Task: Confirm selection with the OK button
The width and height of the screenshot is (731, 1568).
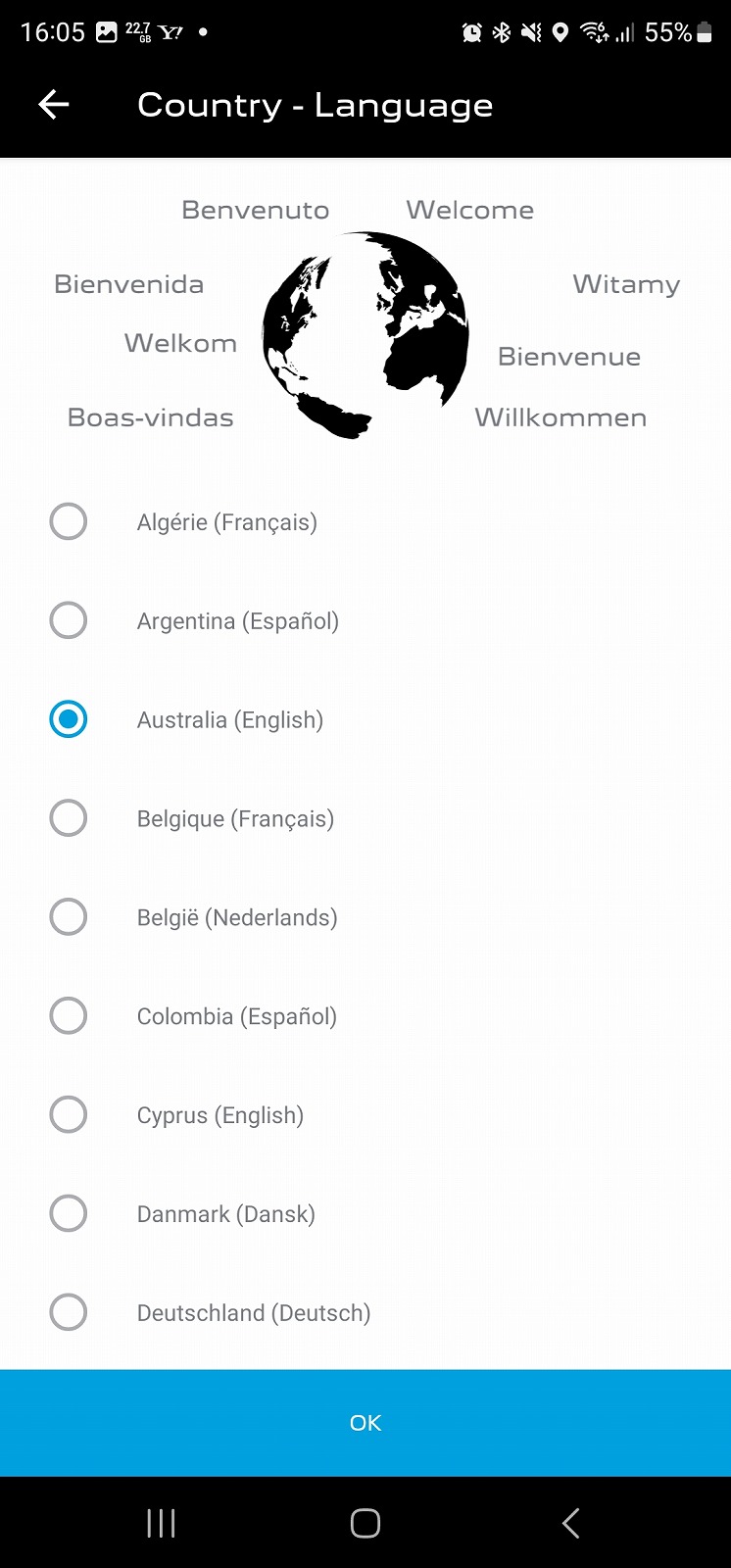Action: (365, 1423)
